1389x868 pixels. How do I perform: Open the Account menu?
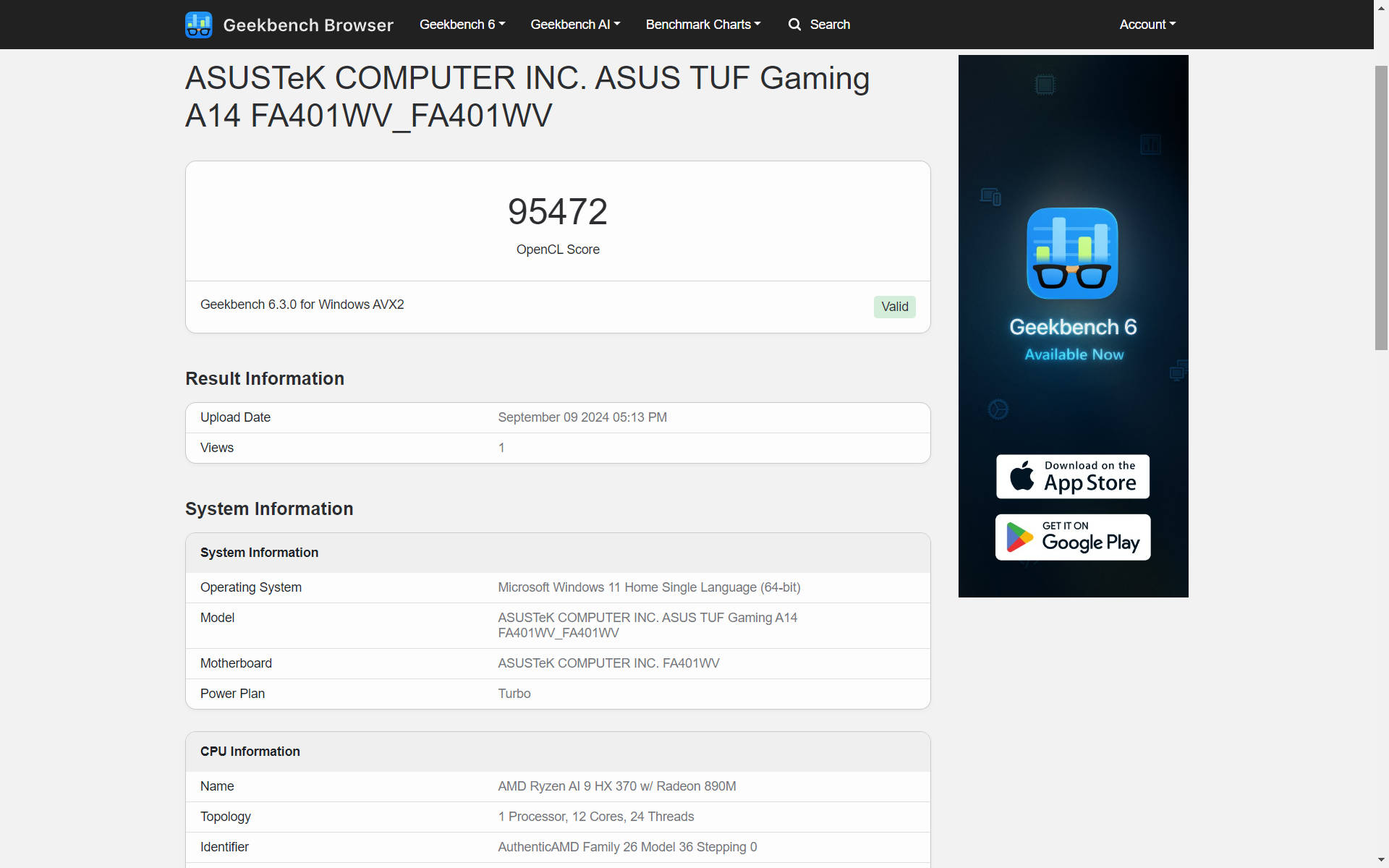tap(1147, 25)
